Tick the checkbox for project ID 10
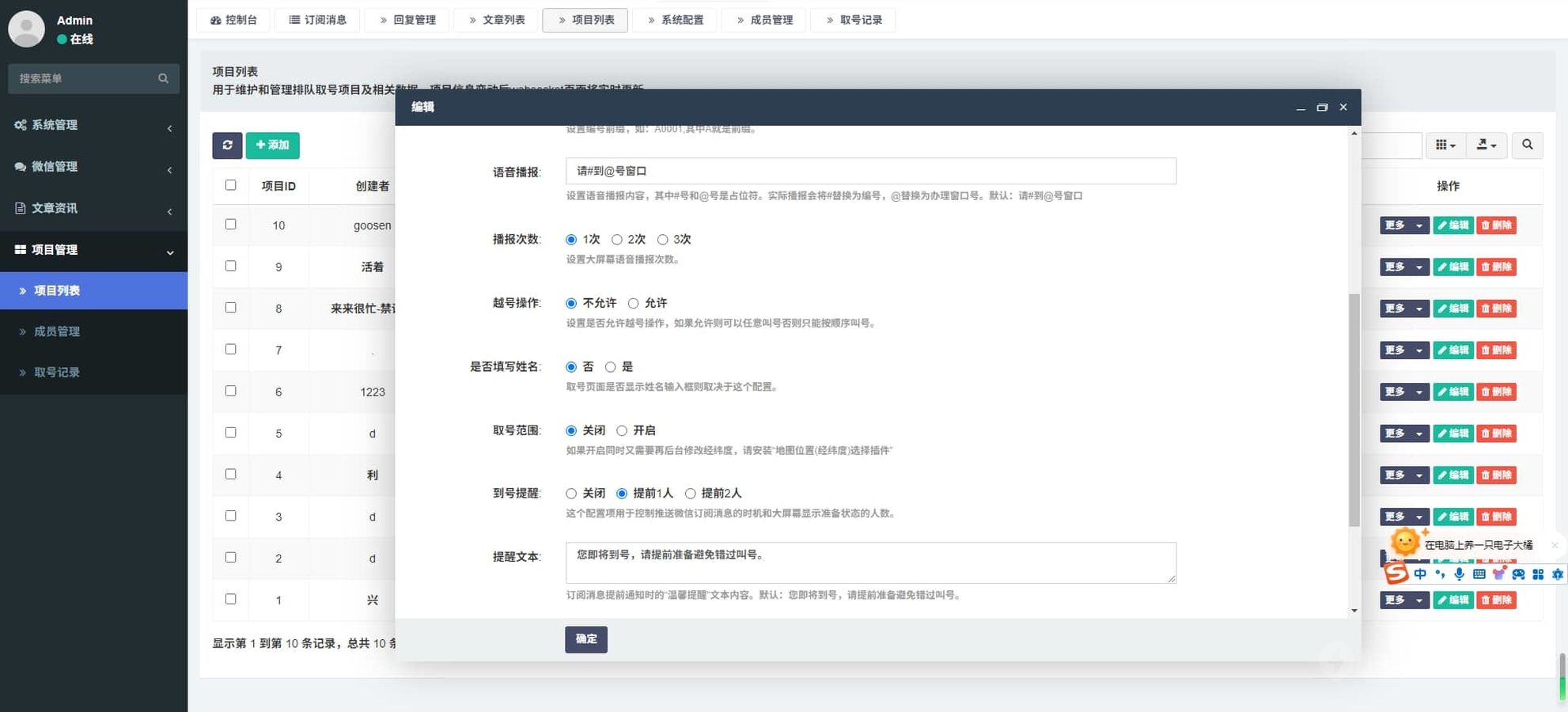The height and width of the screenshot is (712, 1568). click(230, 225)
